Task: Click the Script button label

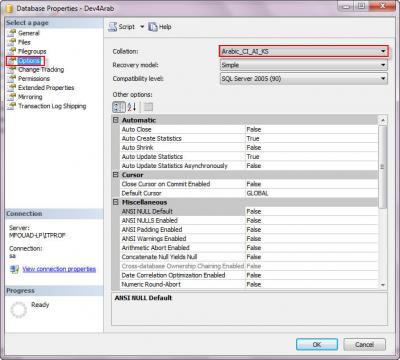Action: click(126, 27)
